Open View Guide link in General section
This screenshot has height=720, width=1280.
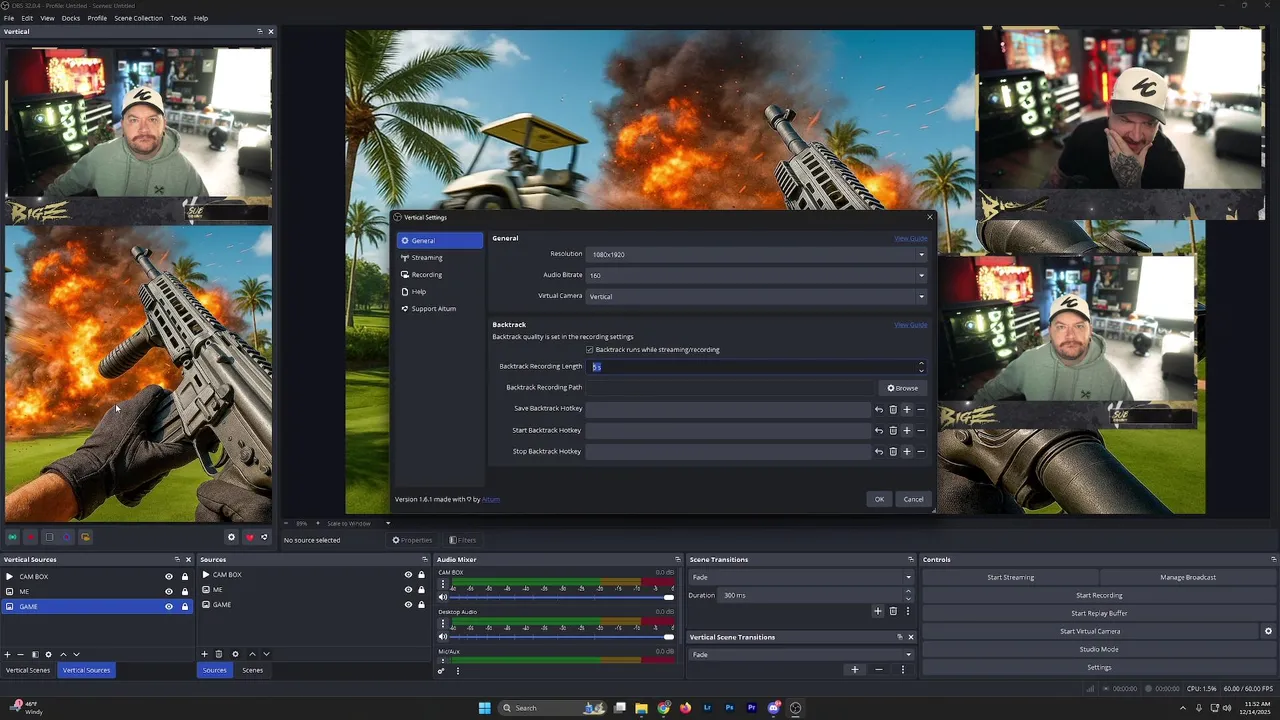pos(910,239)
